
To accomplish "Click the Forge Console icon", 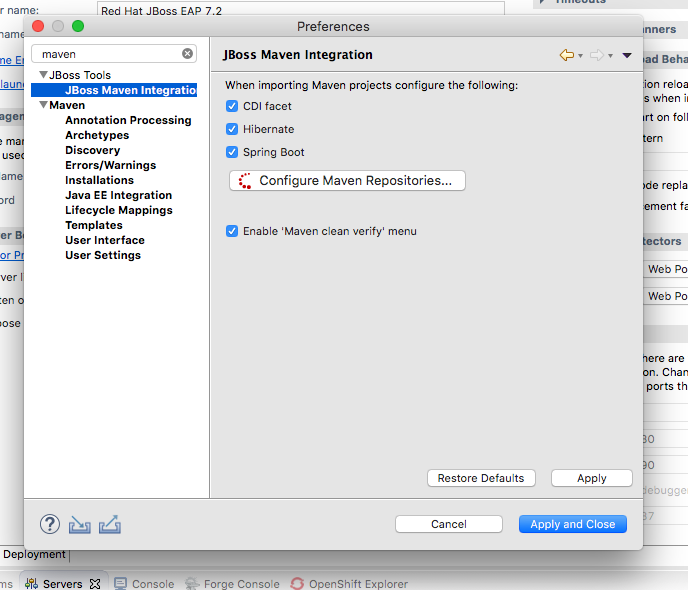I will pos(192,584).
